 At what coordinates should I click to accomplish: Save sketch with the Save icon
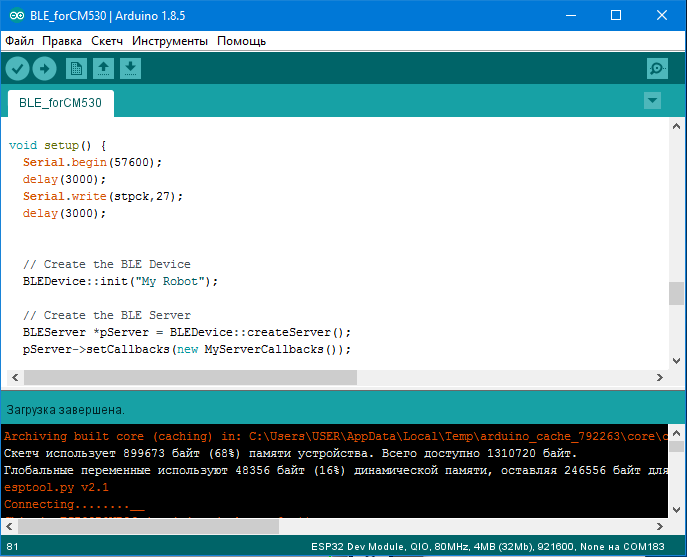131,68
